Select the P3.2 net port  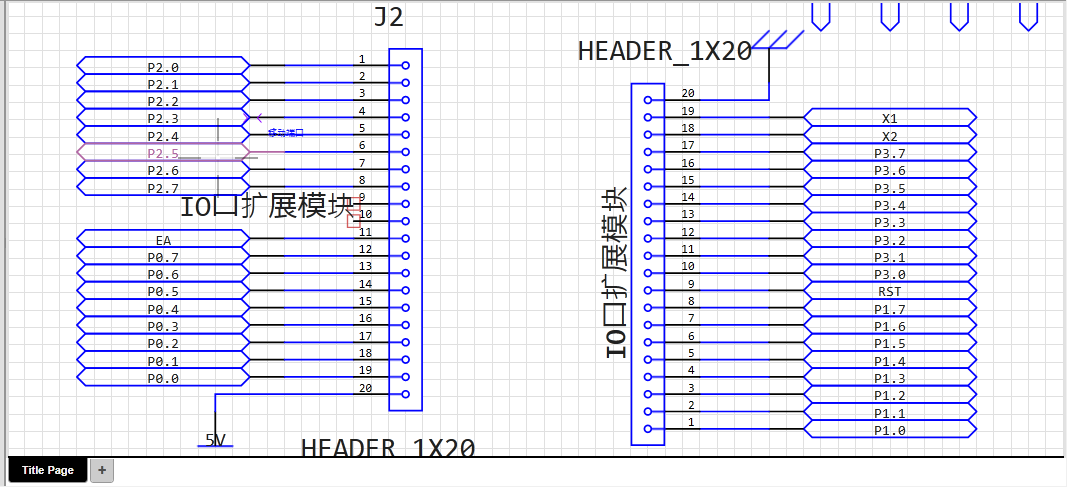click(890, 239)
